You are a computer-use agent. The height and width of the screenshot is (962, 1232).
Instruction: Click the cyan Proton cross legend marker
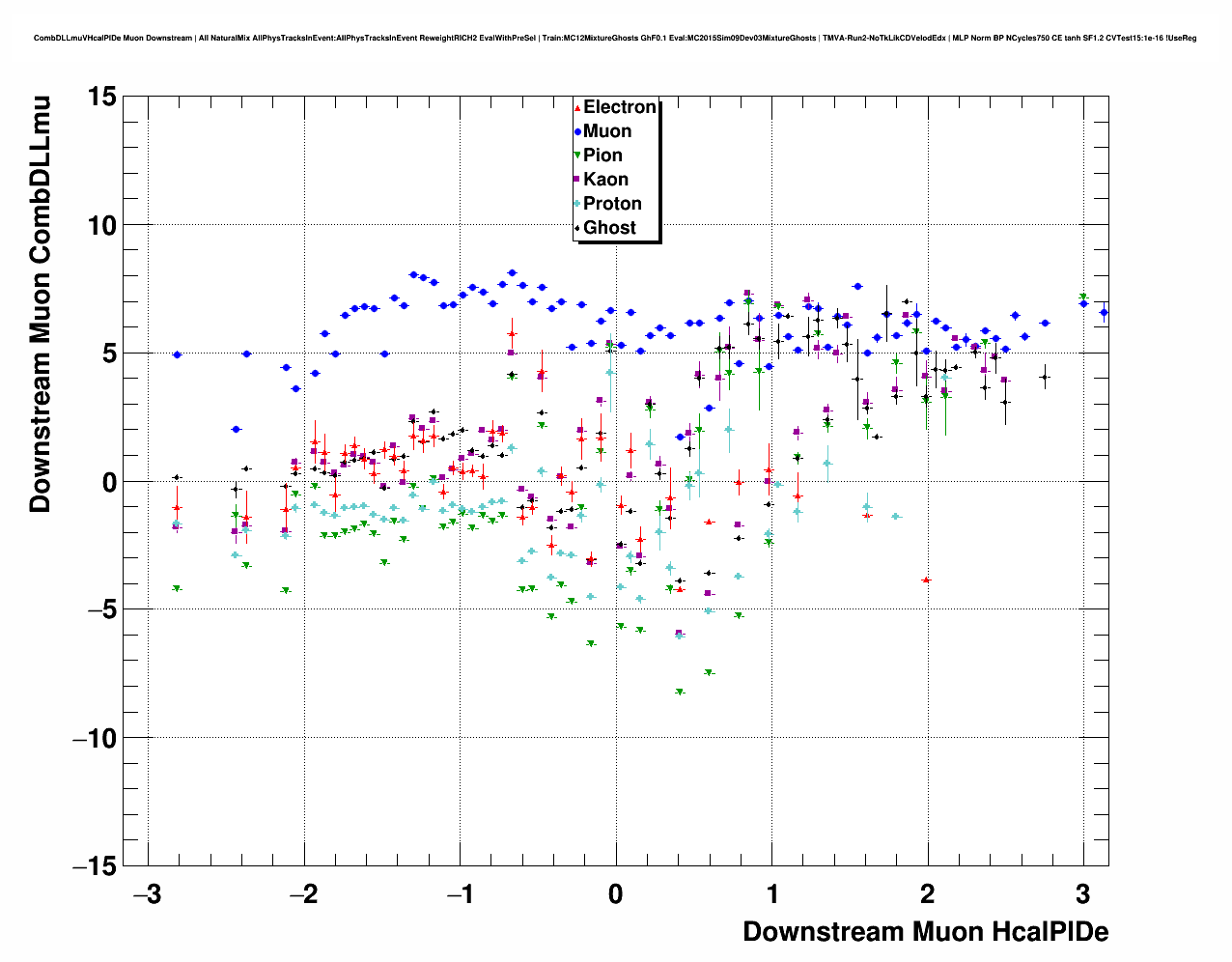(x=577, y=204)
